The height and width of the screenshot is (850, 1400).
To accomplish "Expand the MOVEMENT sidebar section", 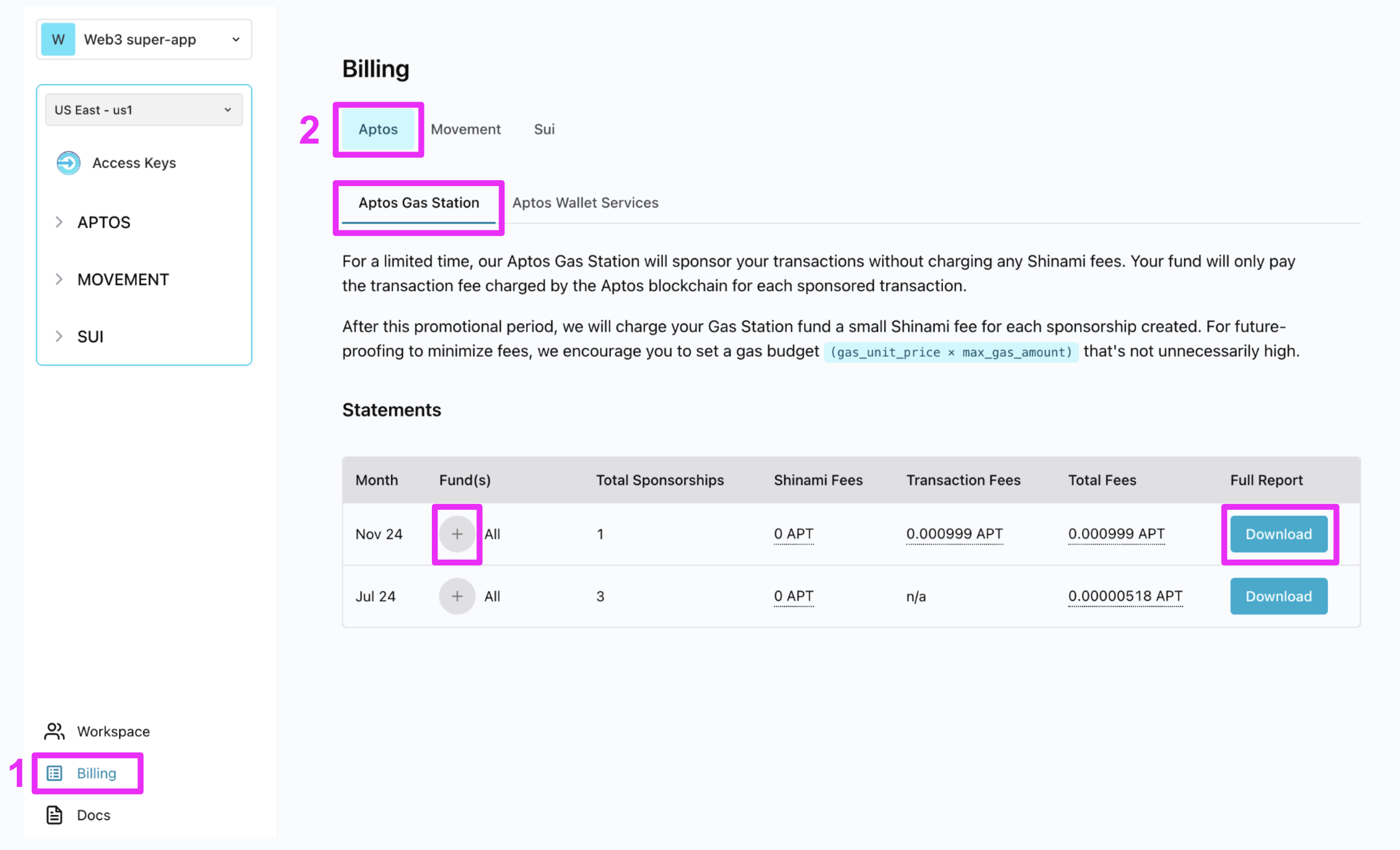I will [112, 280].
